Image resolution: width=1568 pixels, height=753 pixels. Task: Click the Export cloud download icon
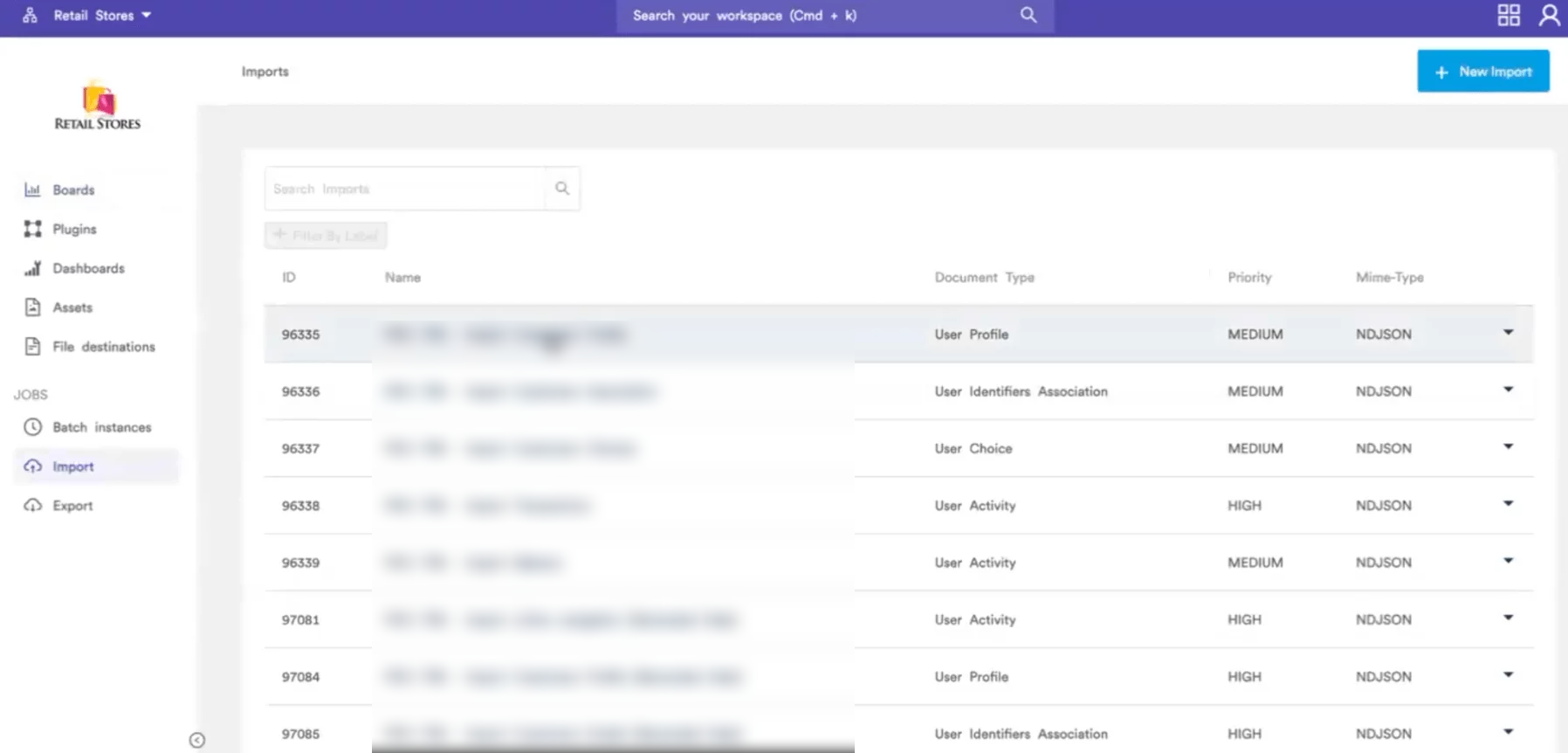(32, 506)
